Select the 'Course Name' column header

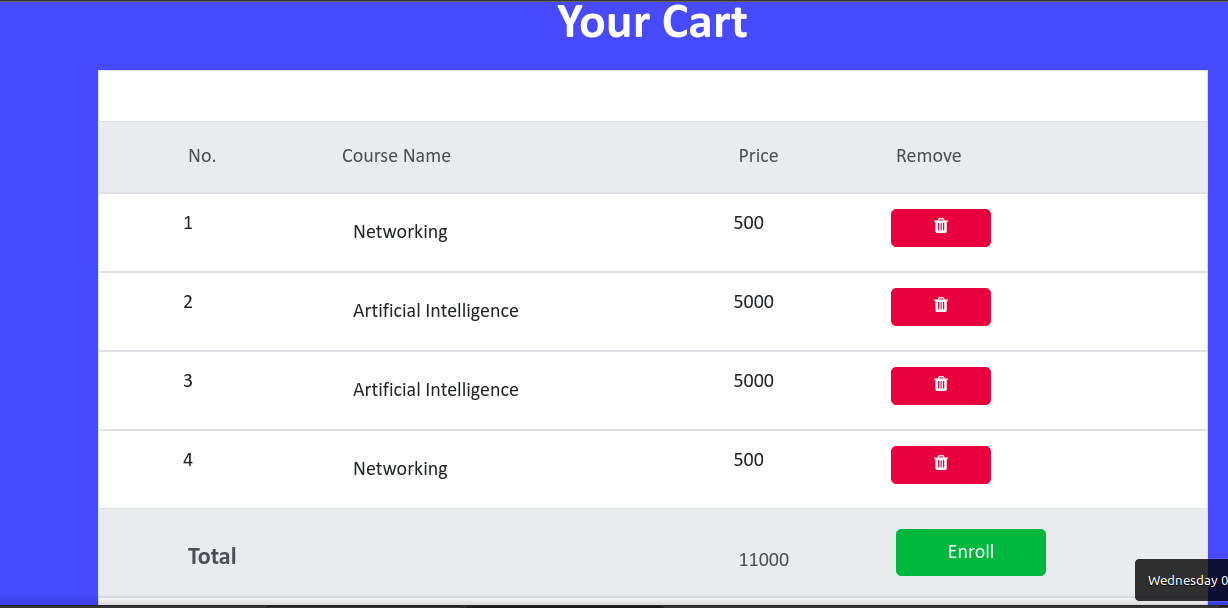(x=396, y=156)
